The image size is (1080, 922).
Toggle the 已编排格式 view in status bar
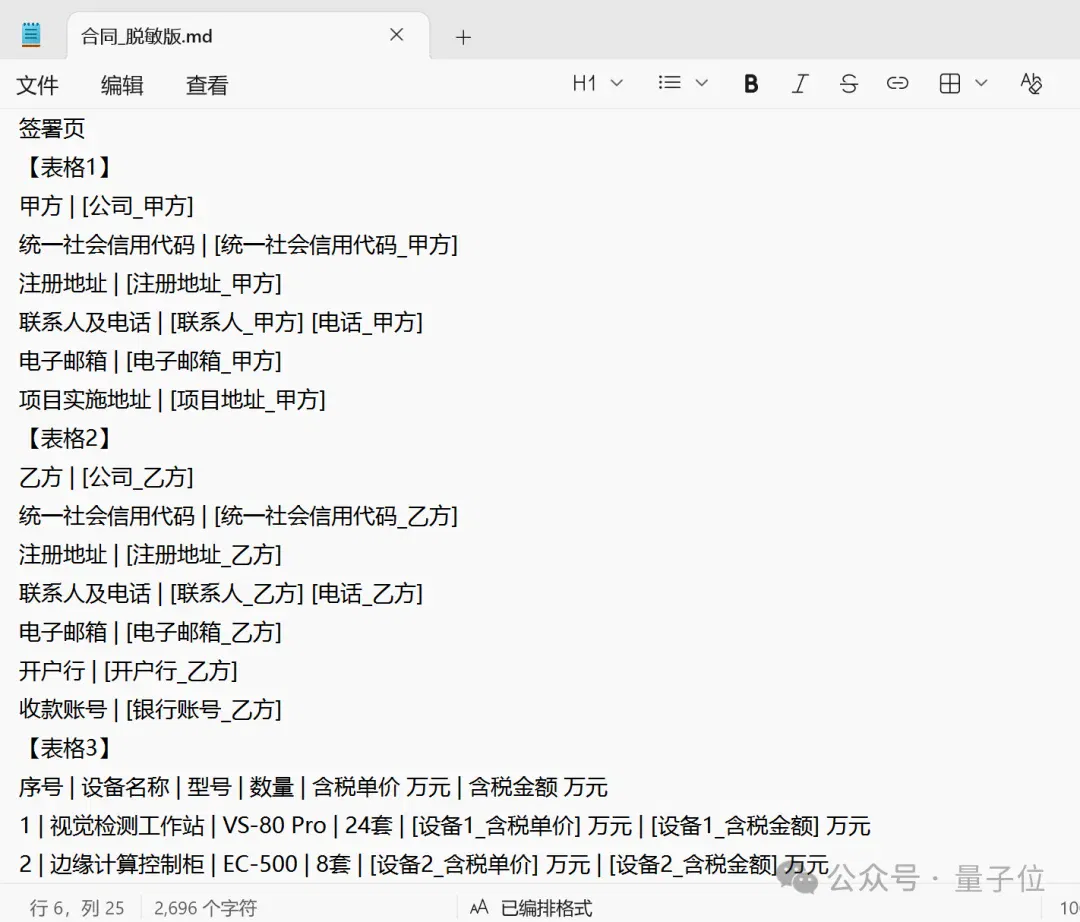point(531,908)
